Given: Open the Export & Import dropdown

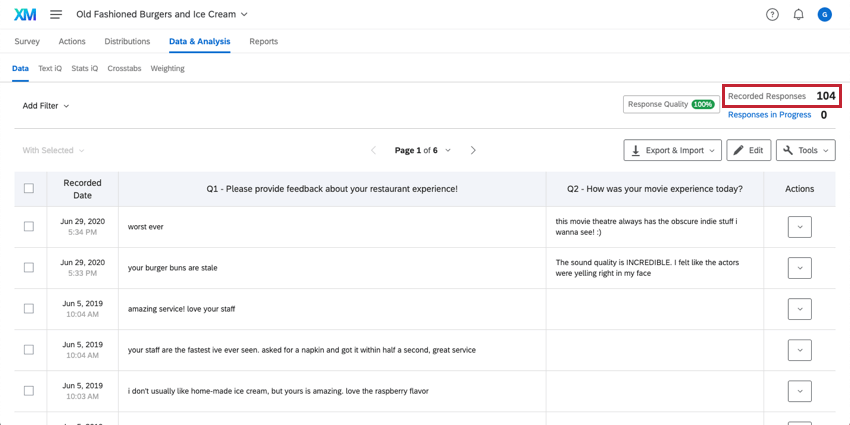Looking at the screenshot, I should coord(673,150).
